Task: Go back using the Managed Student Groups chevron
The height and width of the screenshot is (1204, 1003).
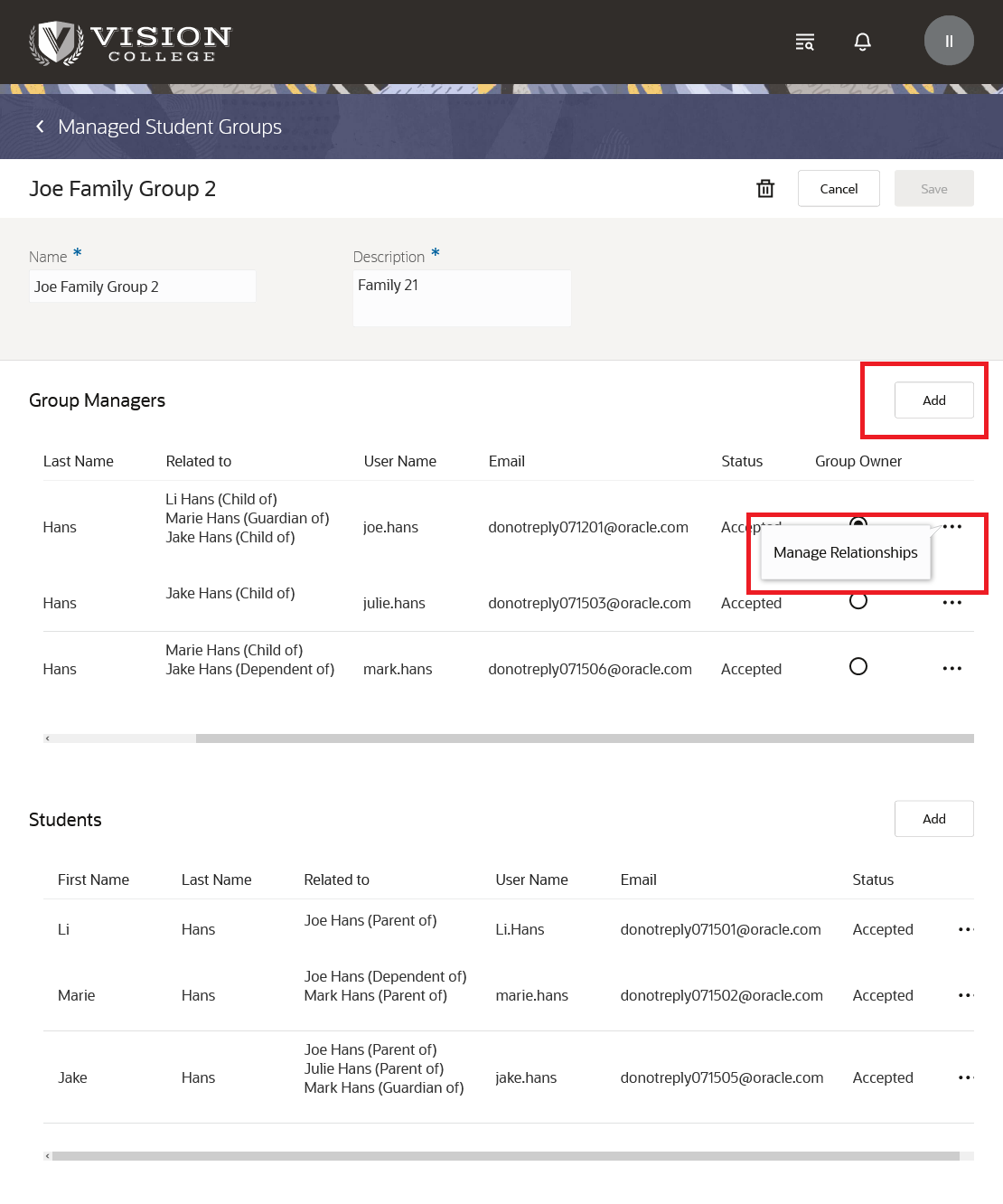Action: point(40,127)
